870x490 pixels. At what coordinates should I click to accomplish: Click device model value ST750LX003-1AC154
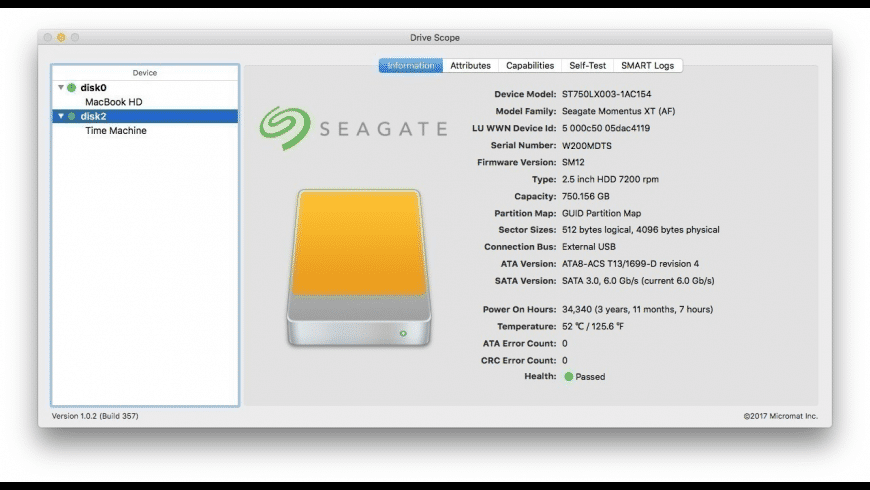pos(606,94)
